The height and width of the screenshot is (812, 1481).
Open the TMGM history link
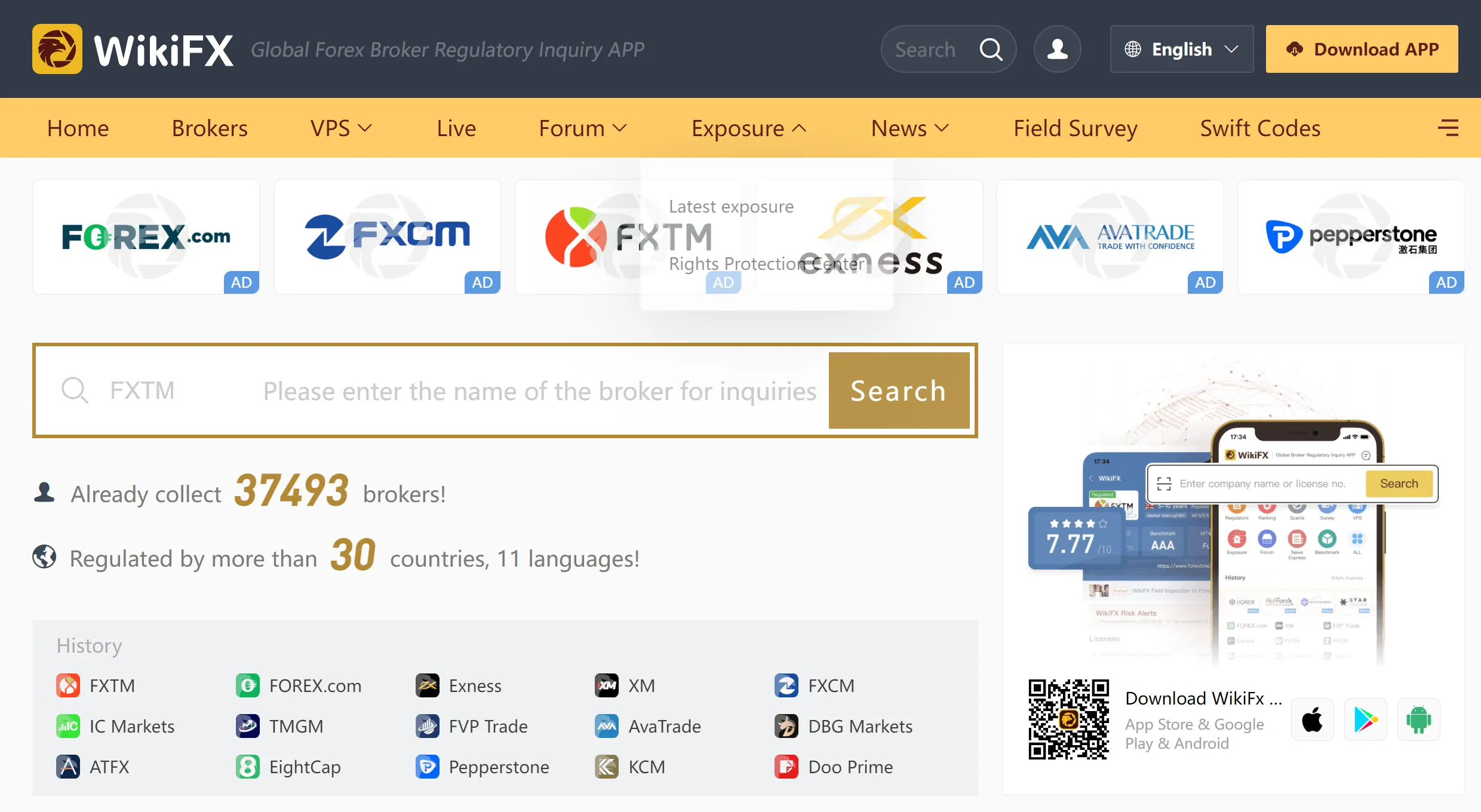coord(296,726)
